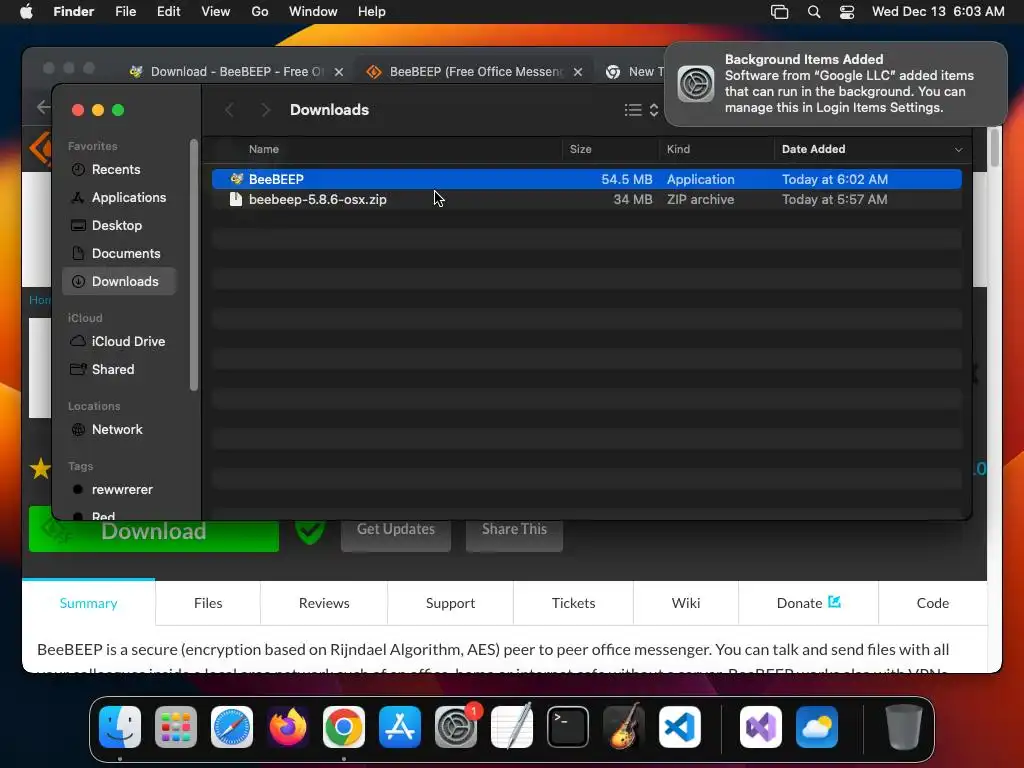Screen dimensions: 1024x768
Task: Launch Terminal from the Dock
Action: (x=568, y=727)
